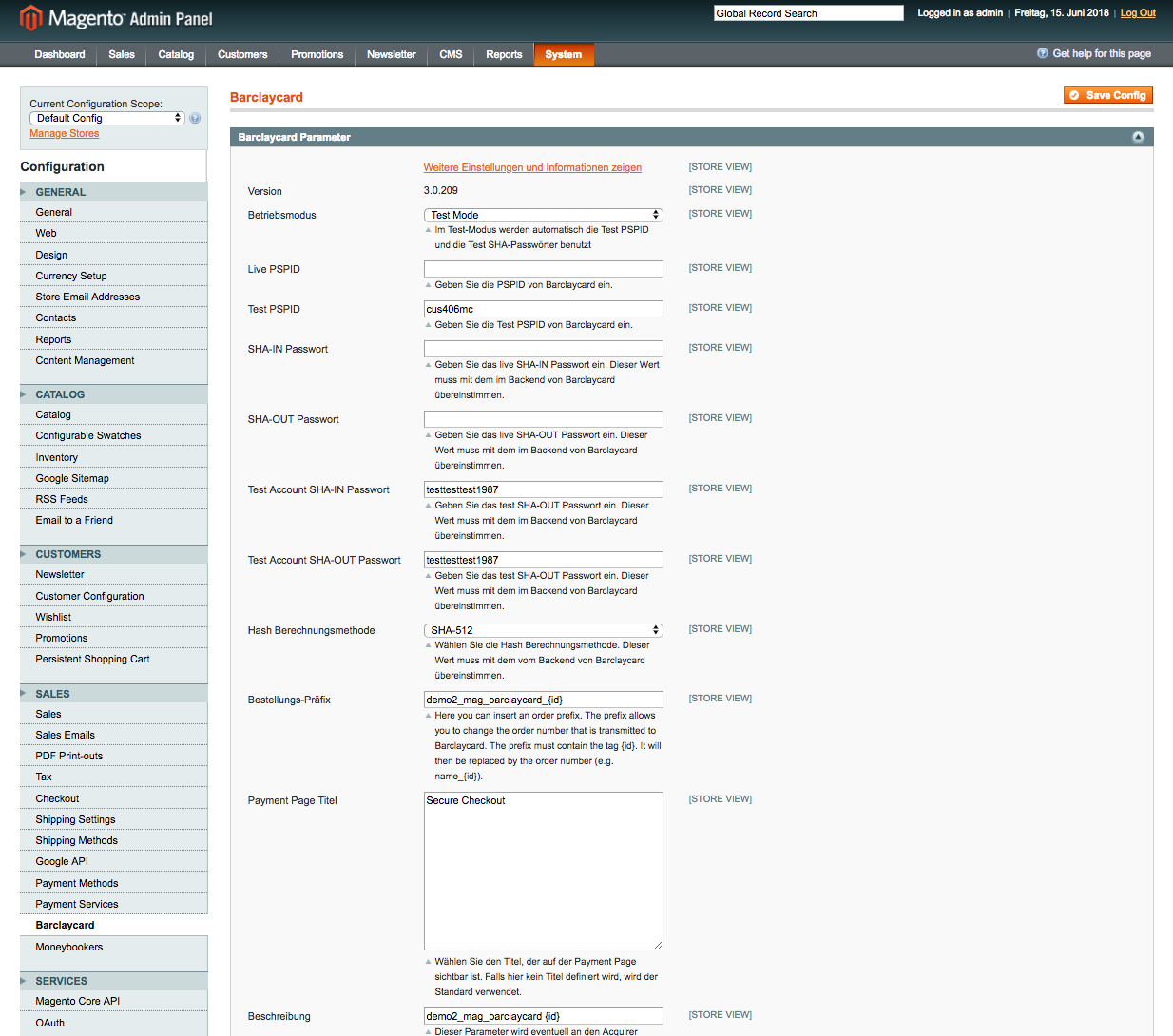Click the Bestellungs-Präfix input field
This screenshot has width=1173, height=1036.
544,700
